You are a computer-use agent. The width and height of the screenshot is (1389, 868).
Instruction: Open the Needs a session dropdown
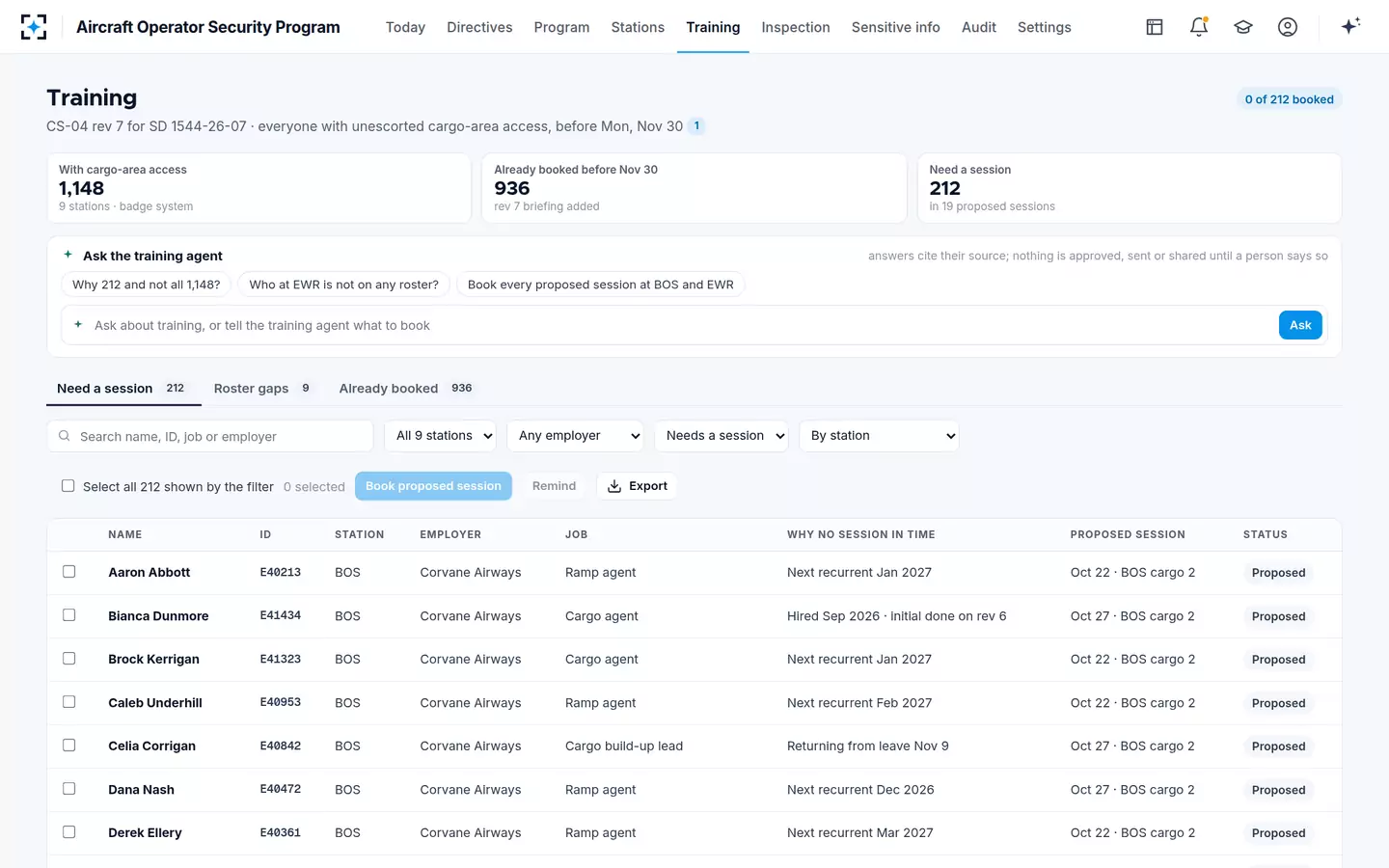coord(722,436)
